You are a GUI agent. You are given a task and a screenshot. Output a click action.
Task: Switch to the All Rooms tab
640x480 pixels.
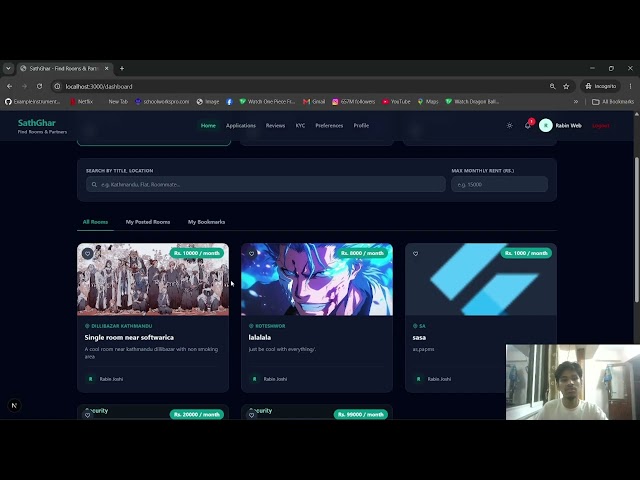click(x=95, y=222)
